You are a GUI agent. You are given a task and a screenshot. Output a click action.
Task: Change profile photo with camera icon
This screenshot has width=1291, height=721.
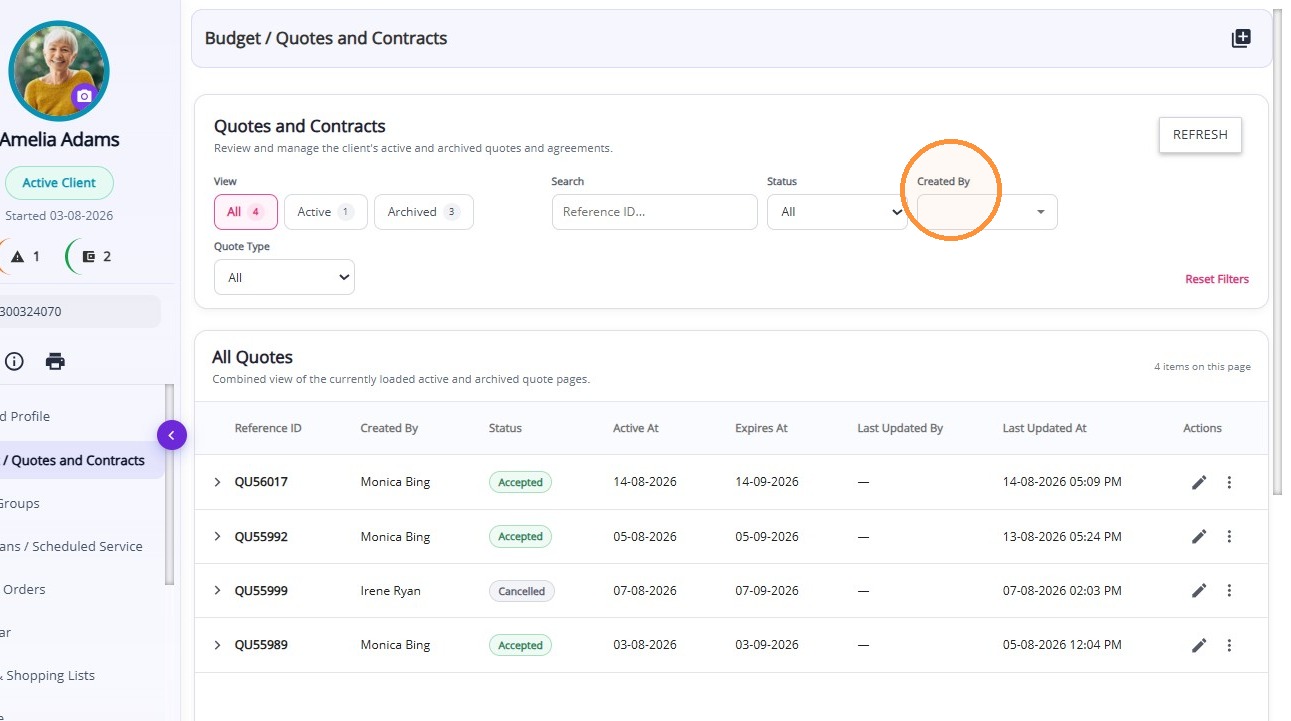[84, 96]
